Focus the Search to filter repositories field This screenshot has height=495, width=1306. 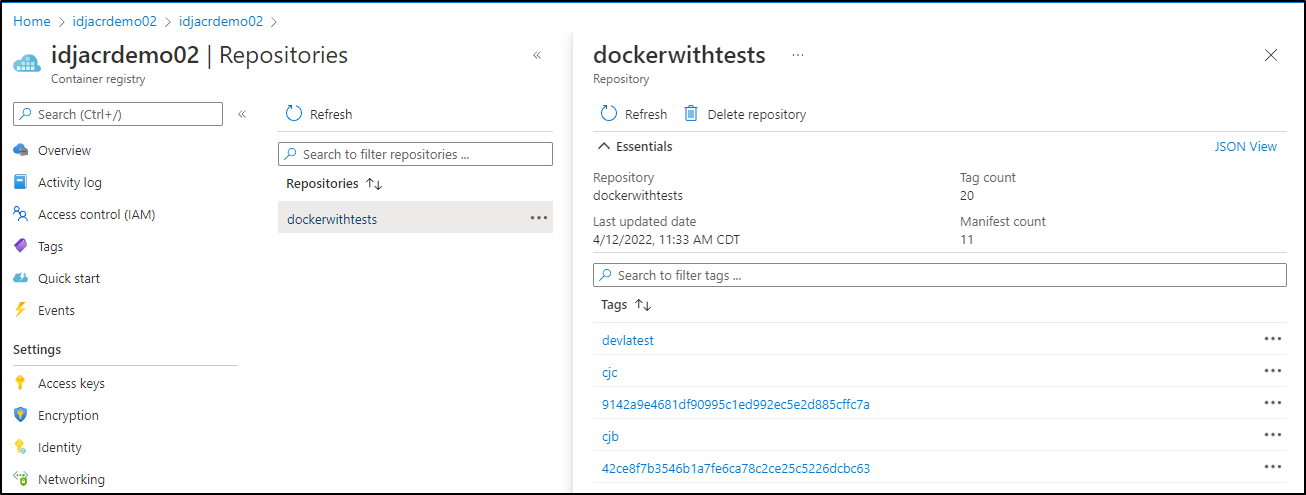coord(415,154)
